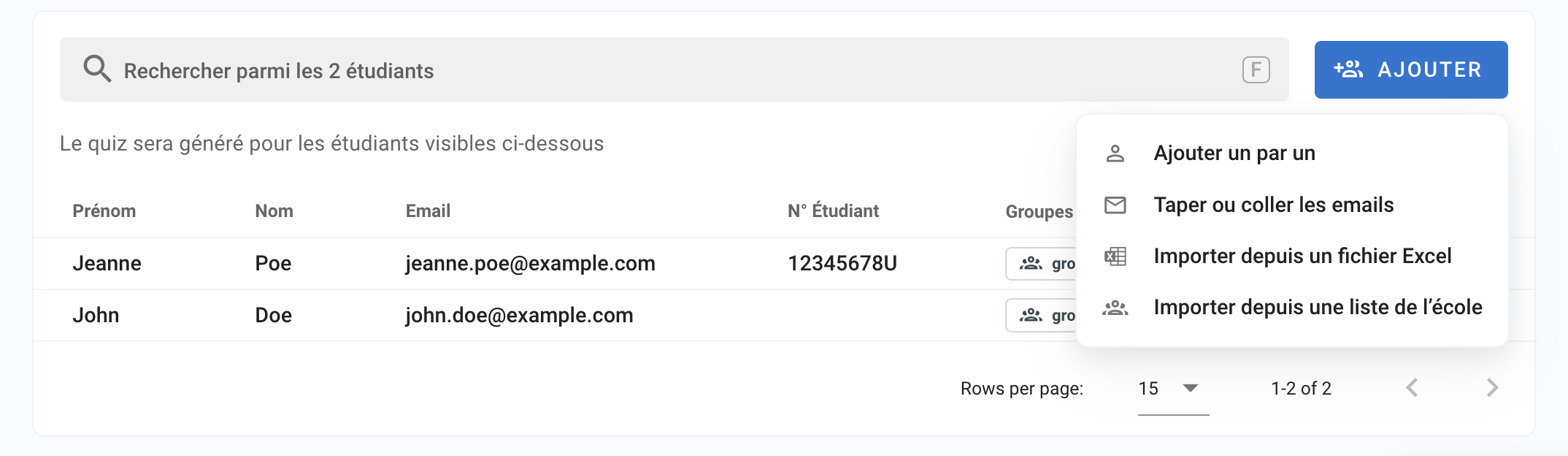The image size is (1568, 456).
Task: Choose "Taper ou coller les emails"
Action: 1273,205
